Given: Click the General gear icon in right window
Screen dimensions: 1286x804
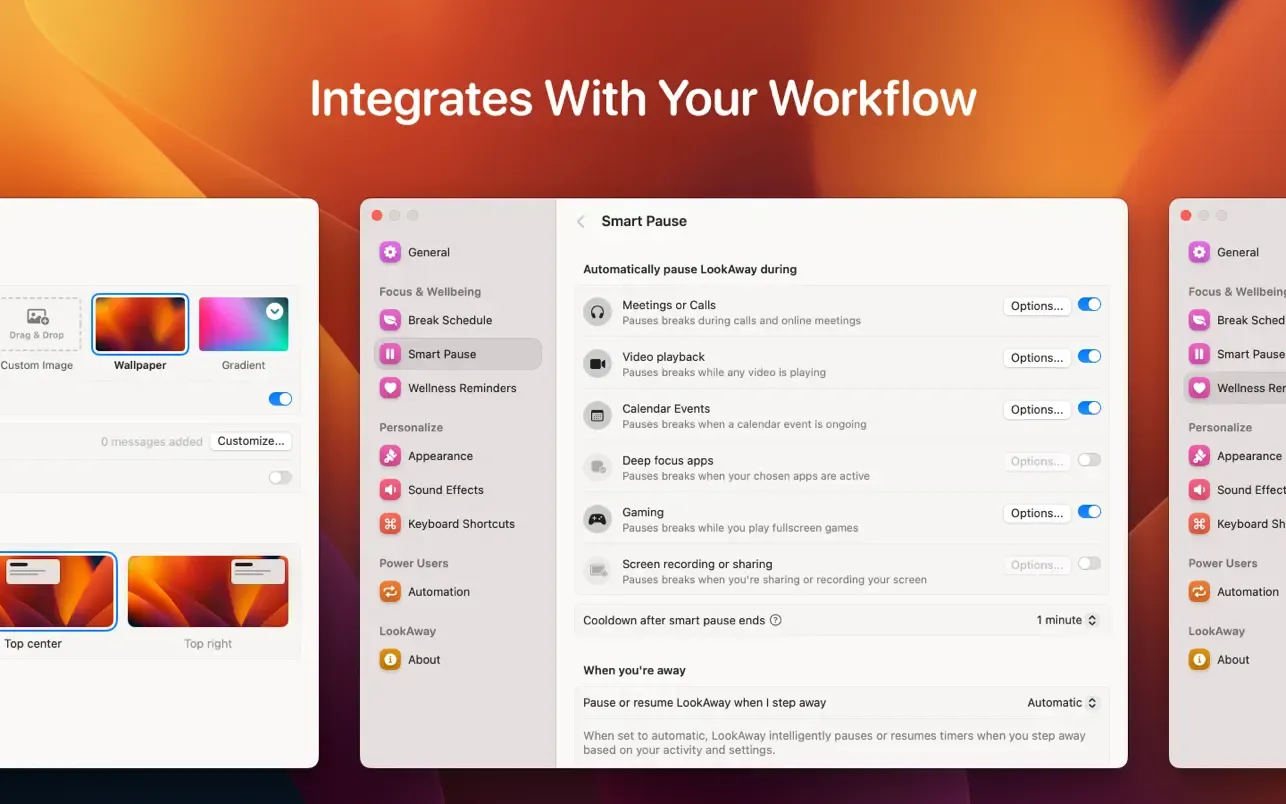Looking at the screenshot, I should 1199,252.
